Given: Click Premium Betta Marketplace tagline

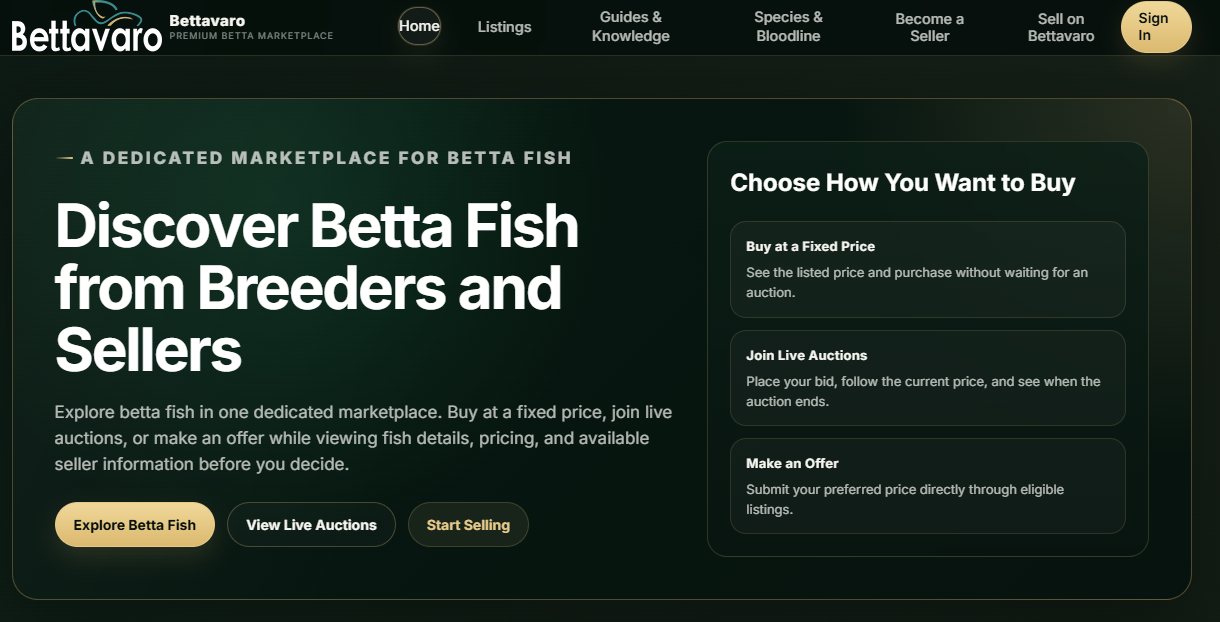Looking at the screenshot, I should tap(251, 36).
